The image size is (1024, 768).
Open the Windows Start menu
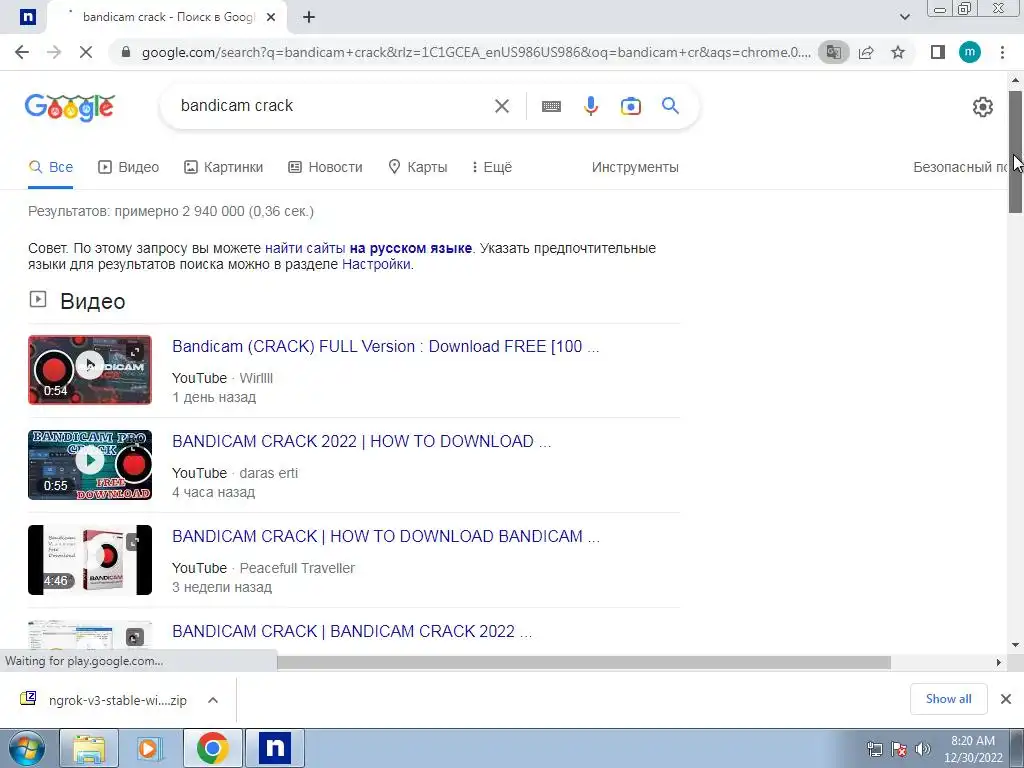(x=26, y=748)
